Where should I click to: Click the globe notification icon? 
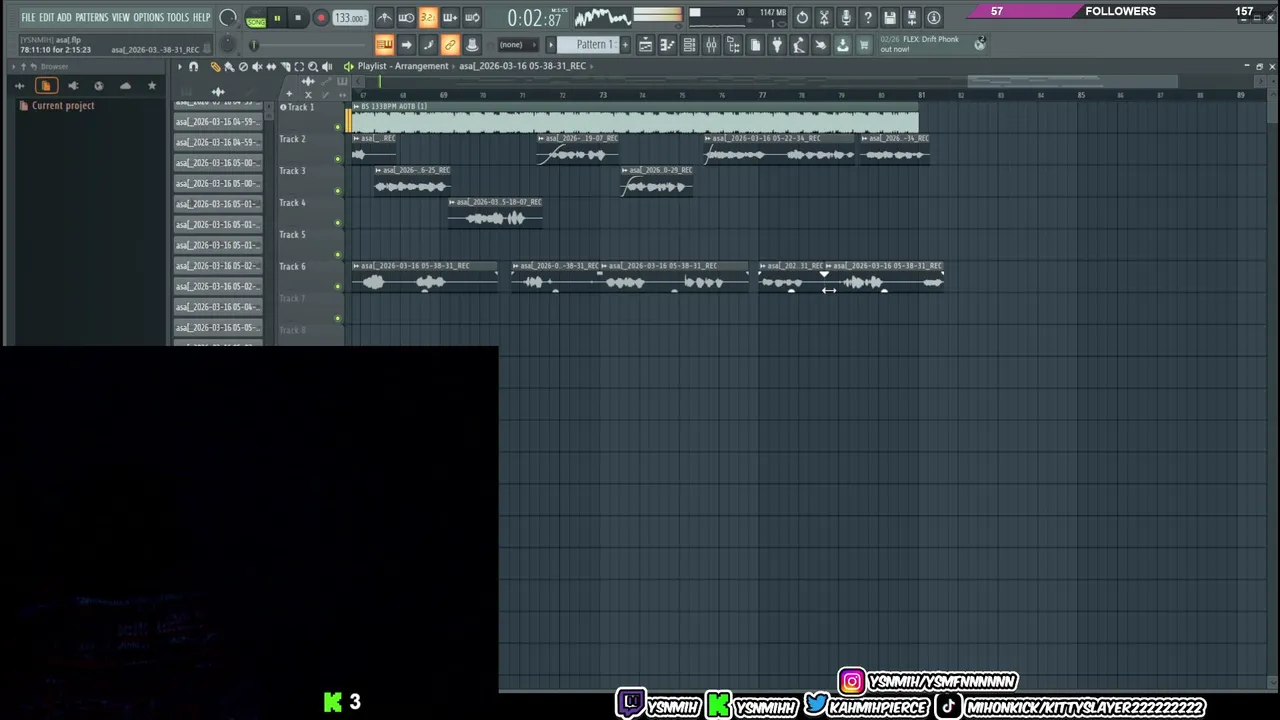pos(980,43)
